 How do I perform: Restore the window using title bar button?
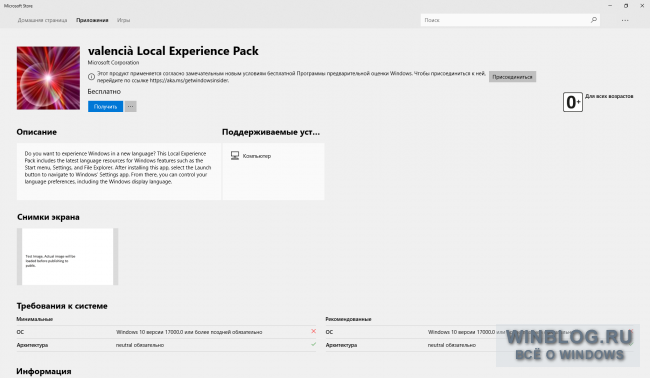tap(626, 6)
